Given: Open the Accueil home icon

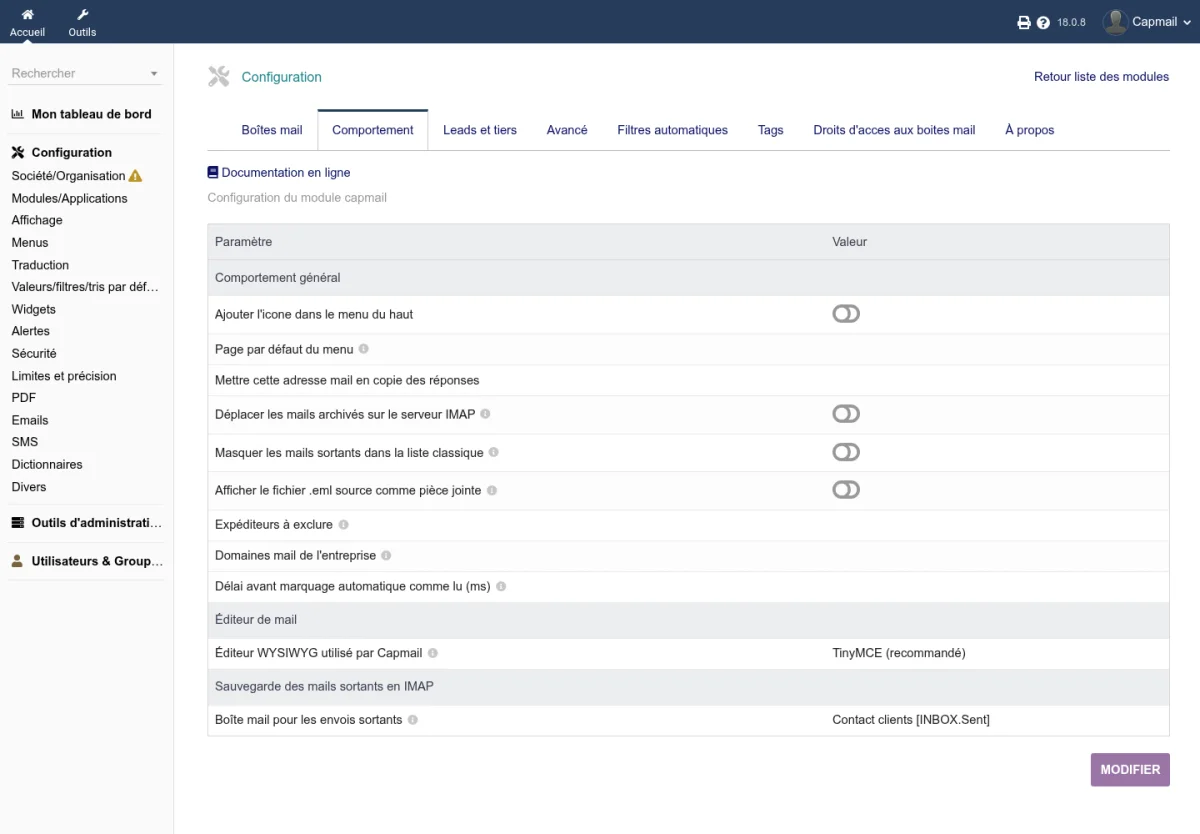Looking at the screenshot, I should pos(28,15).
